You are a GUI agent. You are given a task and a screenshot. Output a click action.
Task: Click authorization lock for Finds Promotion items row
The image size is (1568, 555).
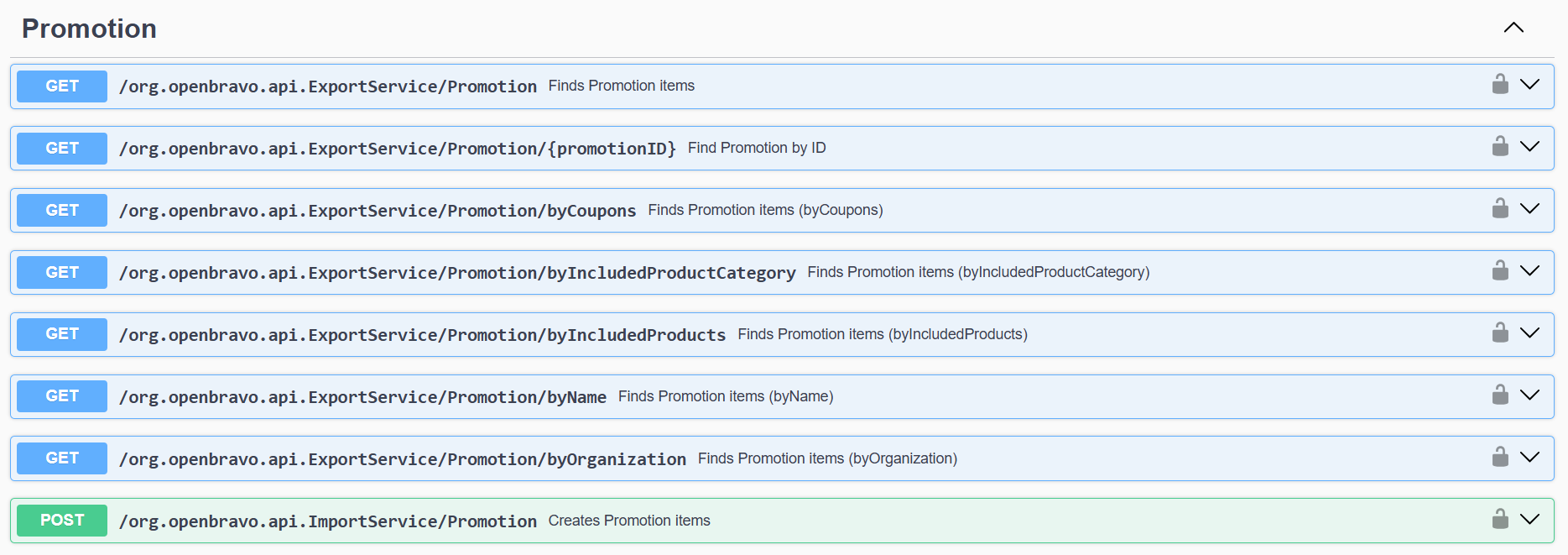point(1500,85)
